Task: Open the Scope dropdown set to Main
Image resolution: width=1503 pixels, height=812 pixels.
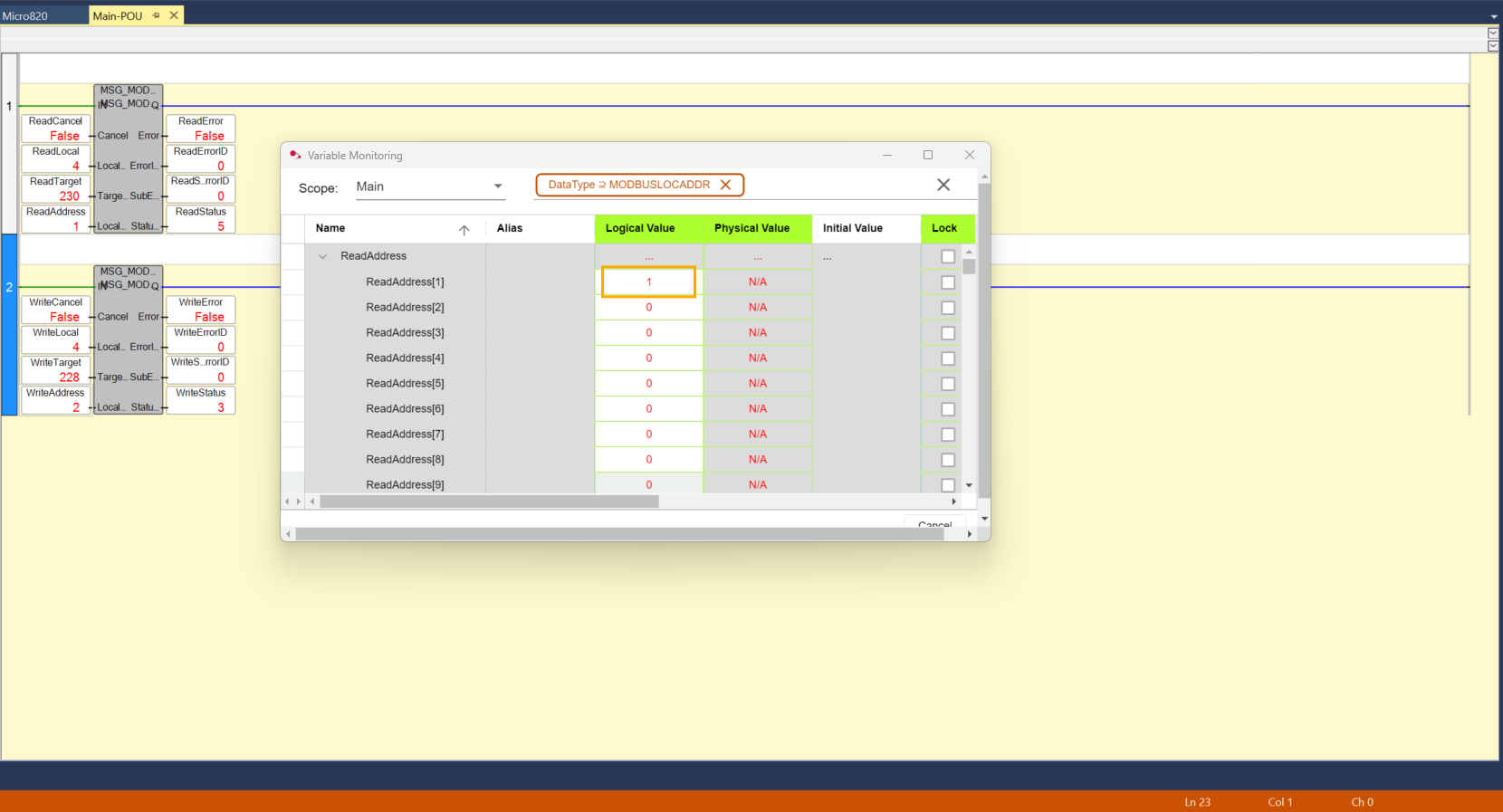Action: click(x=498, y=186)
